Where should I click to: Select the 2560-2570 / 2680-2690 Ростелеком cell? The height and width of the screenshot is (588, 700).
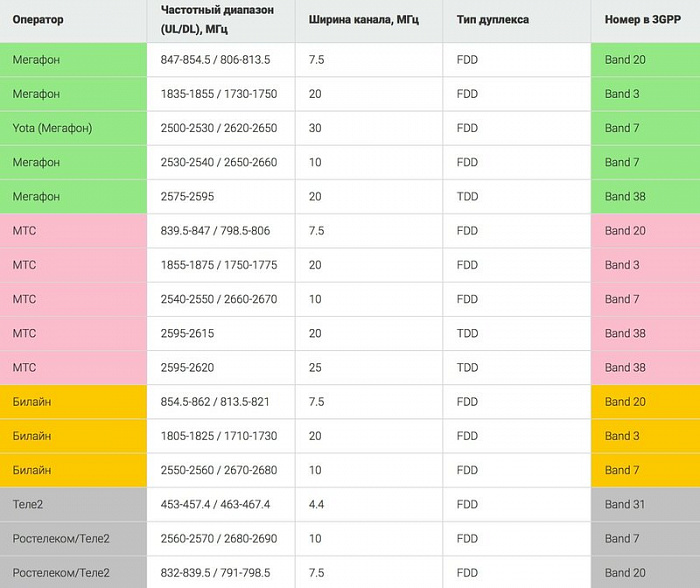click(x=221, y=538)
